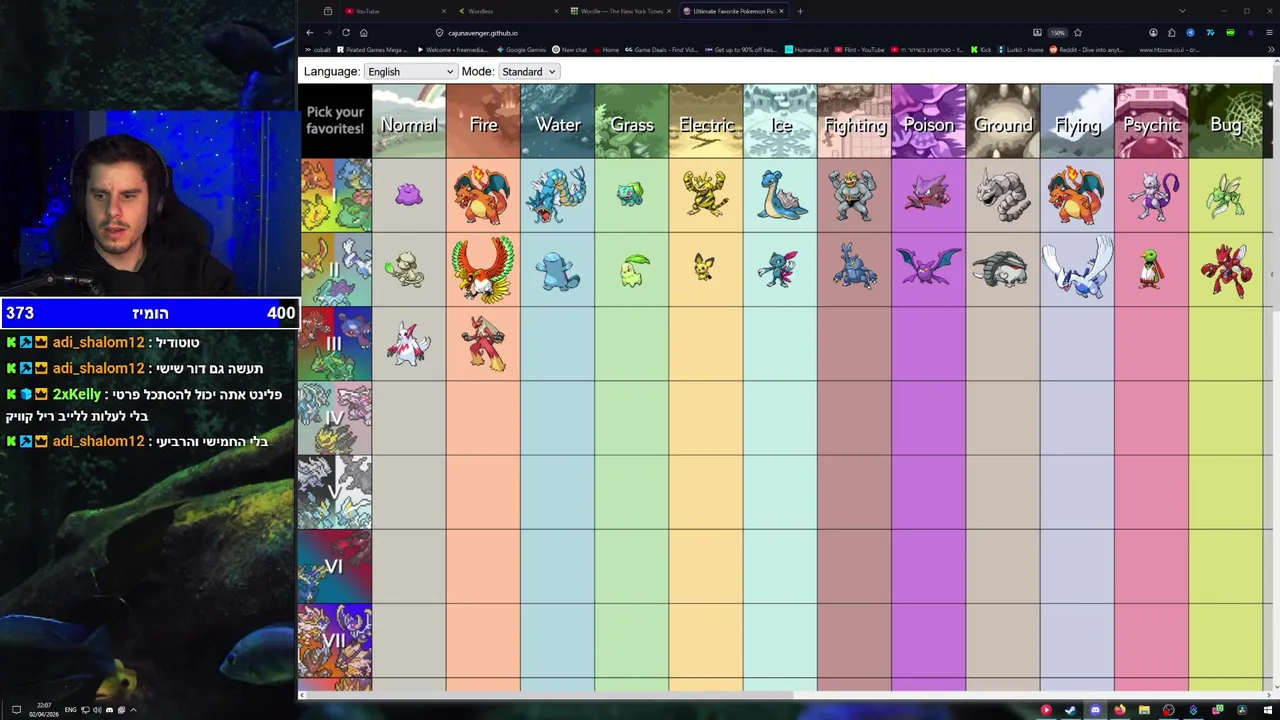1280x720 pixels.
Task: Open the Language dropdown set to English
Action: (x=410, y=72)
